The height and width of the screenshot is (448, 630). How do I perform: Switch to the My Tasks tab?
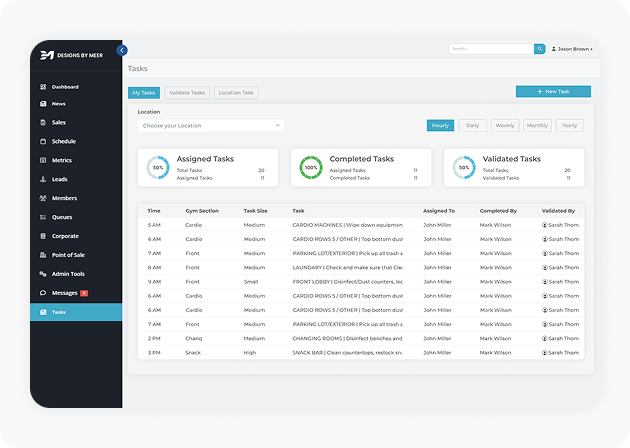click(144, 93)
